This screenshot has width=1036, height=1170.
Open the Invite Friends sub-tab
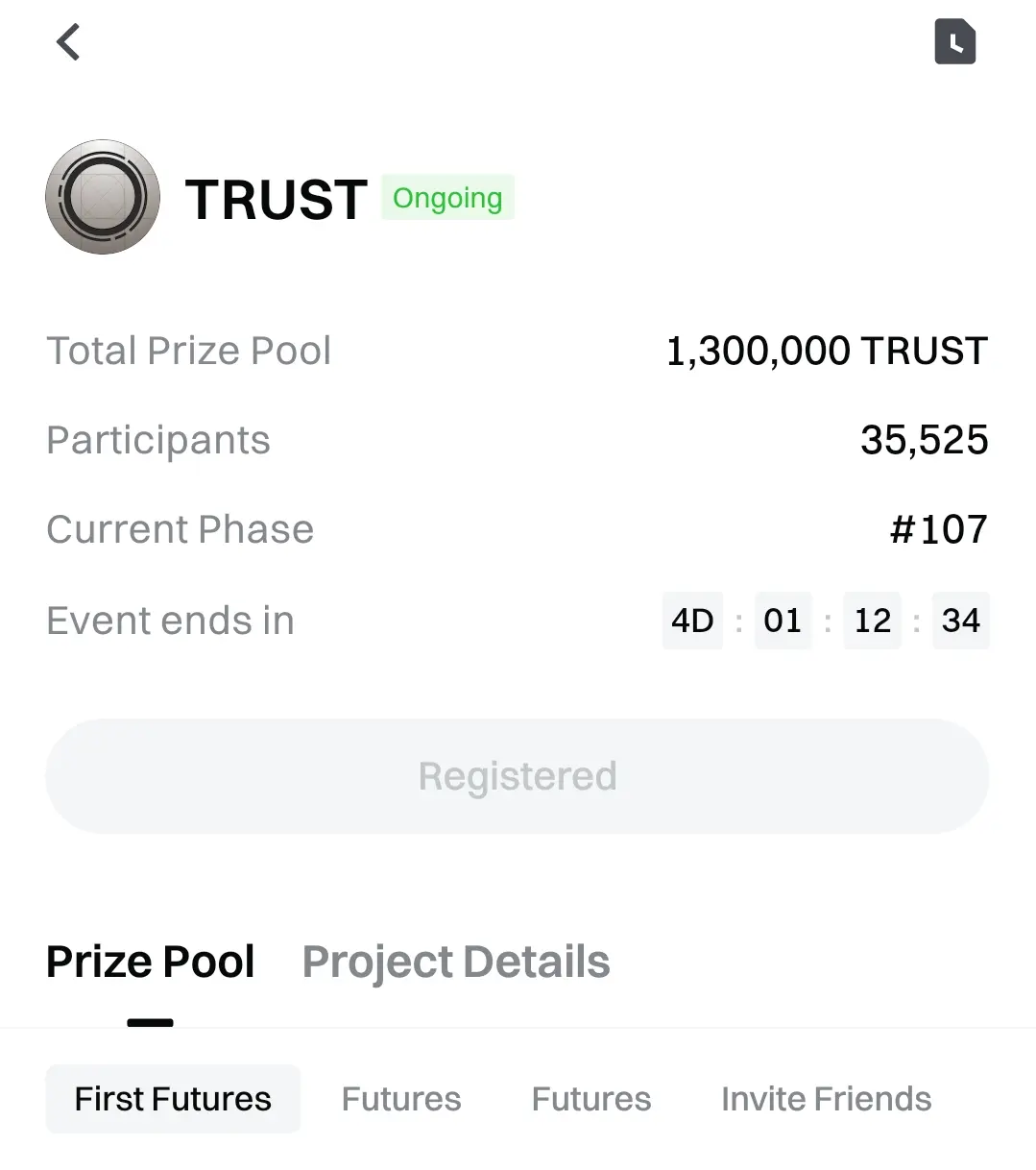(x=826, y=1099)
